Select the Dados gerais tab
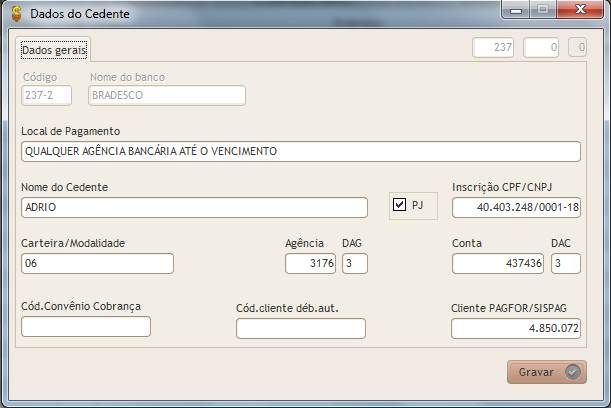The height and width of the screenshot is (408, 611). tap(54, 48)
